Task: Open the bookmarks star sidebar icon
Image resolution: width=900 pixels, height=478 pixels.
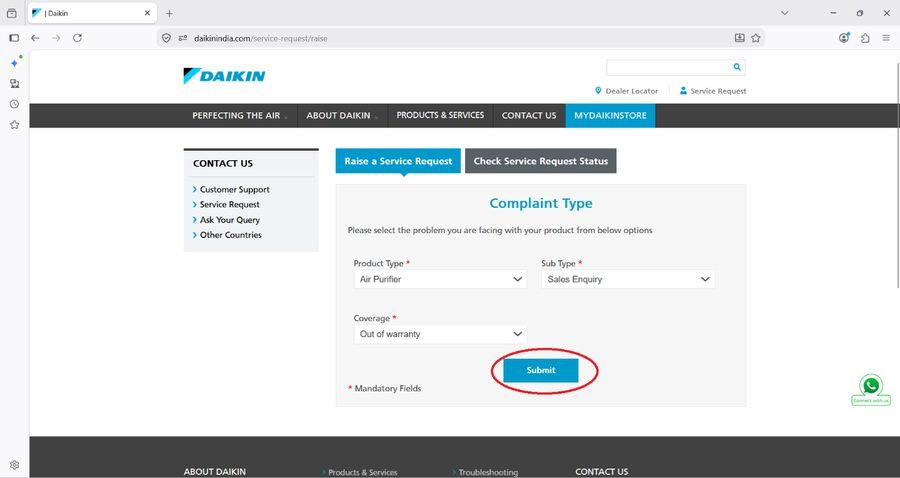Action: point(14,125)
